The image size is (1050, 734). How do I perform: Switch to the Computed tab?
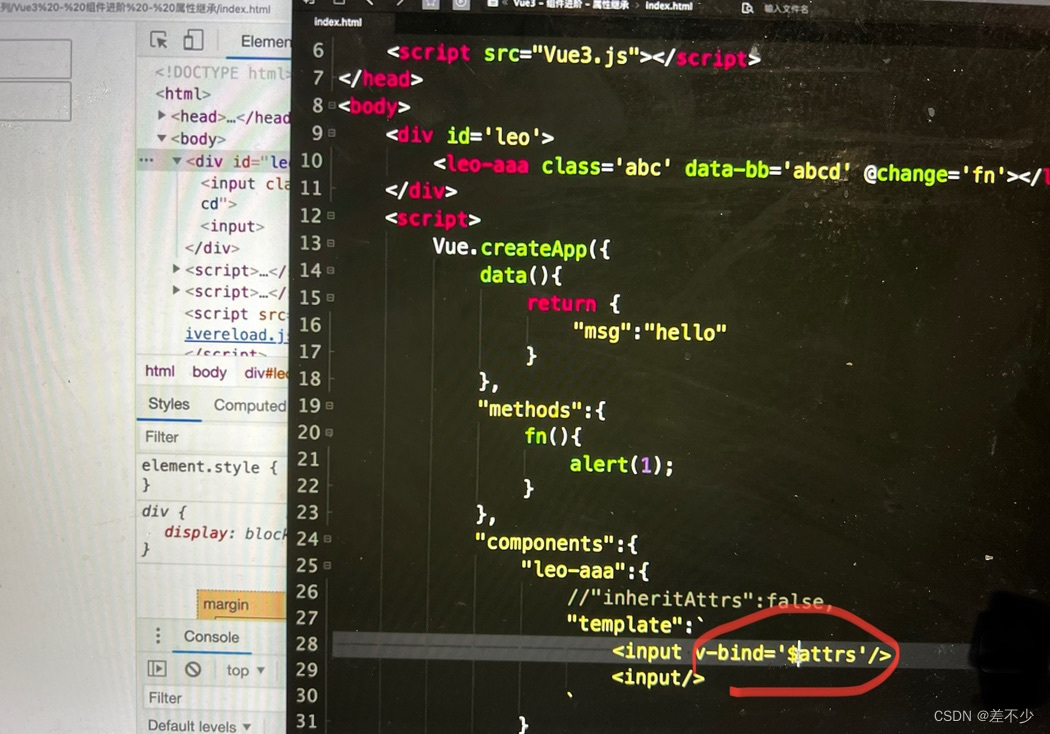tap(249, 405)
